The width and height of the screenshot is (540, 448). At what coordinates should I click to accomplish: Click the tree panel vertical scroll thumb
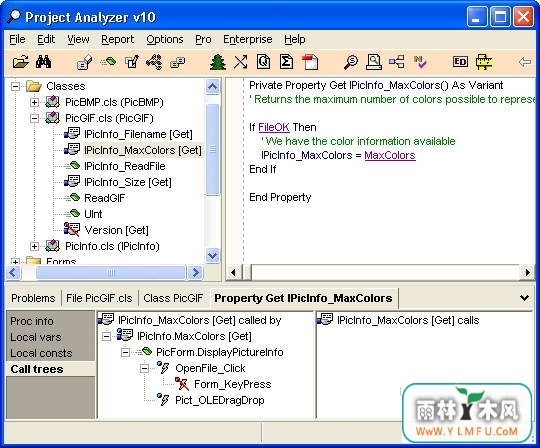[212, 149]
